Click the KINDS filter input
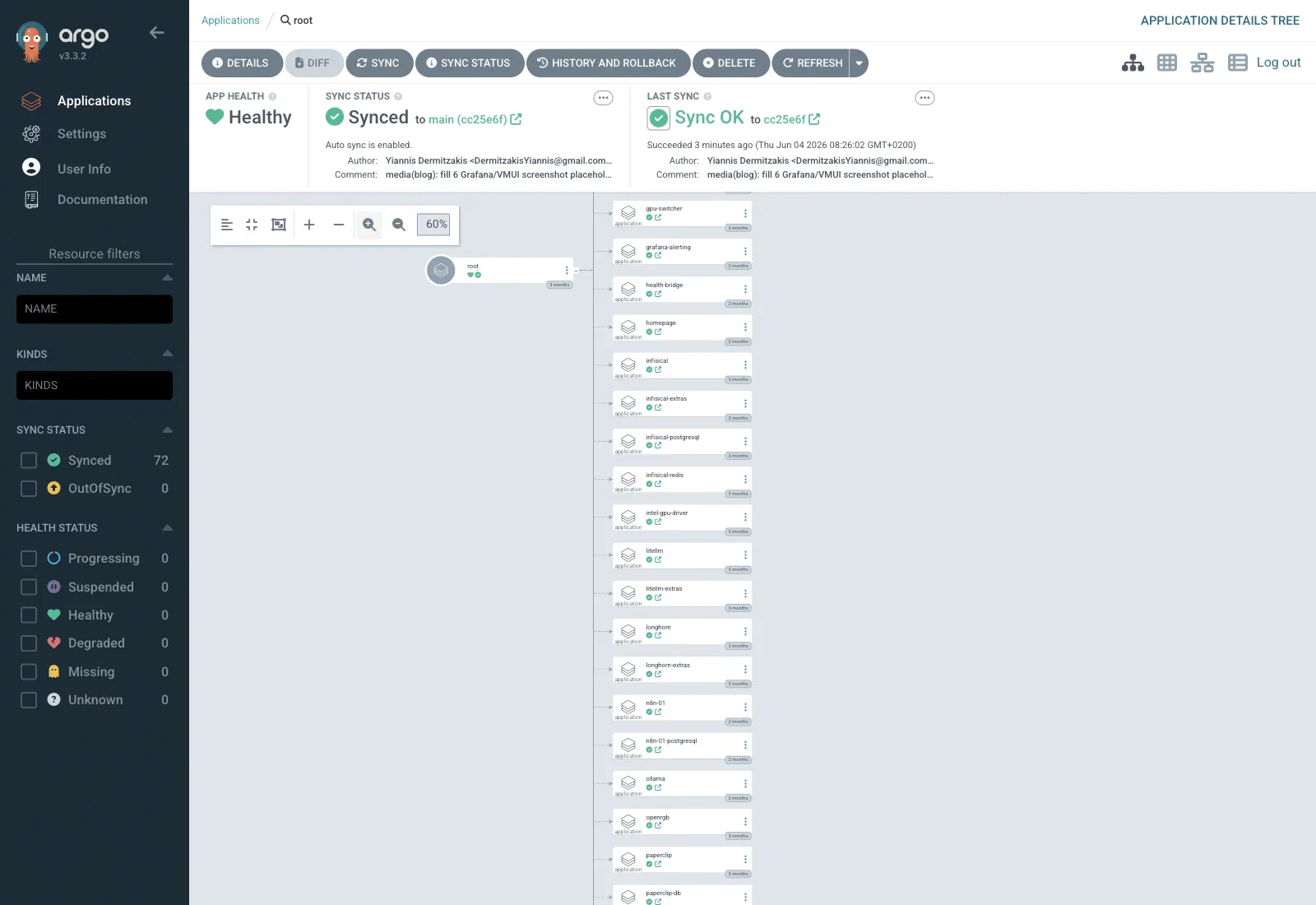The image size is (1316, 905). (x=95, y=385)
